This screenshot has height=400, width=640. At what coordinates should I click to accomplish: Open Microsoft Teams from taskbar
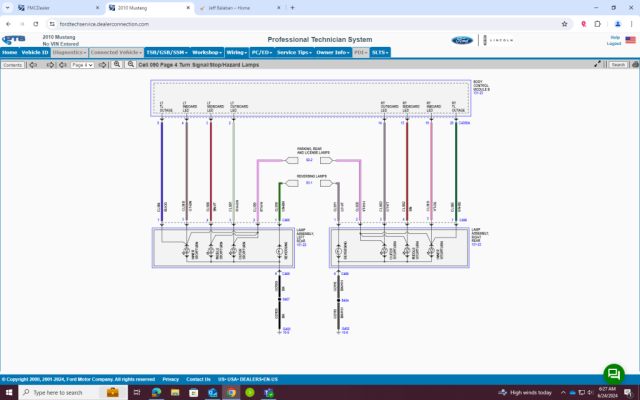coord(269,392)
